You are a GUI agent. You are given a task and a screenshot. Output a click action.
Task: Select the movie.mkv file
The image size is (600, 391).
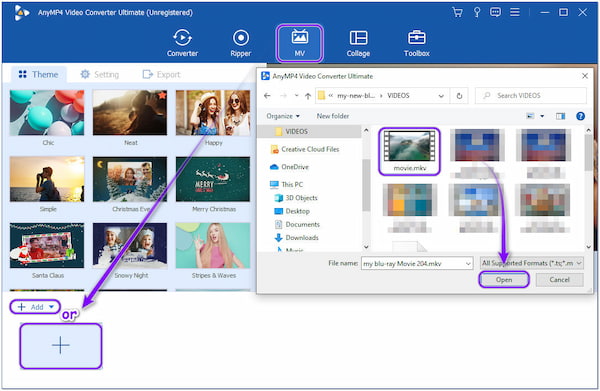pyautogui.click(x=409, y=152)
